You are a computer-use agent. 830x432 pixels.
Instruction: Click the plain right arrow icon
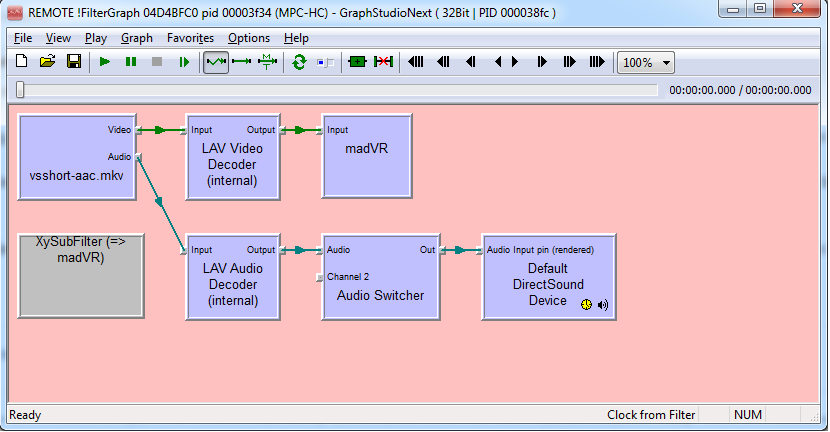515,62
